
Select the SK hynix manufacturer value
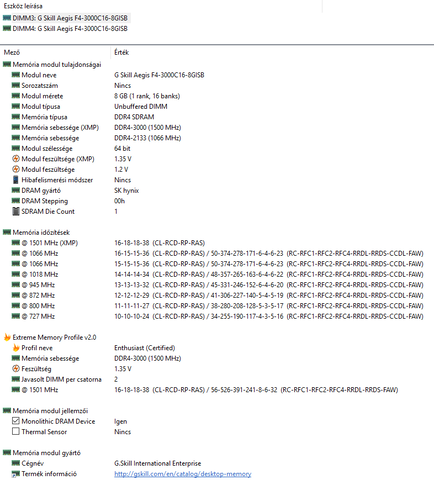(126, 190)
